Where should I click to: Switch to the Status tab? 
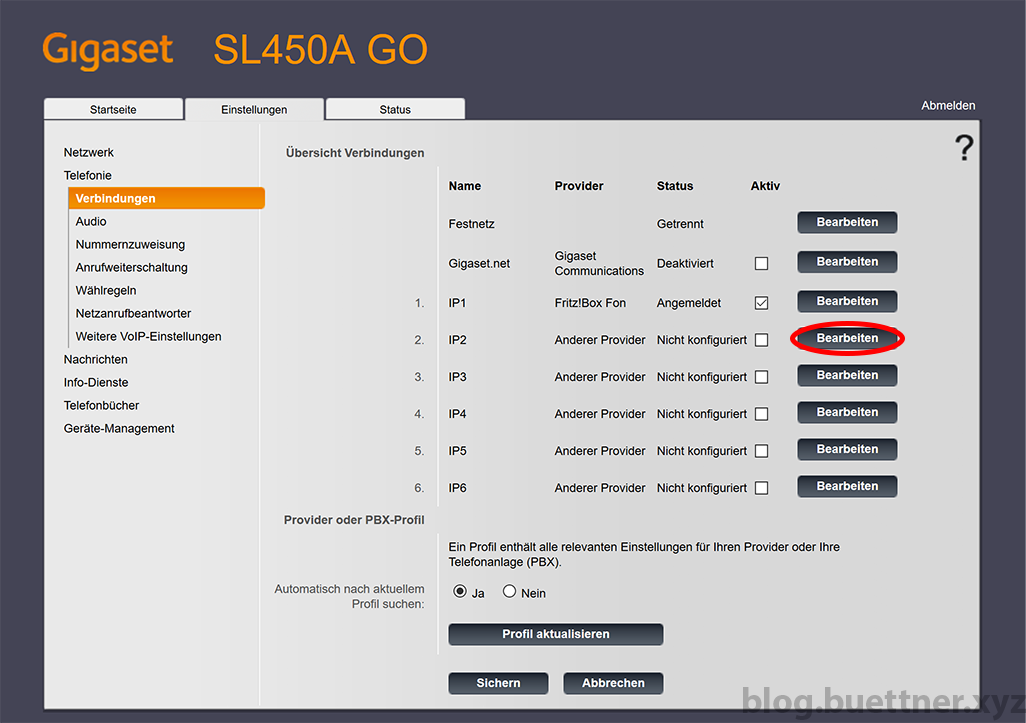tap(395, 109)
